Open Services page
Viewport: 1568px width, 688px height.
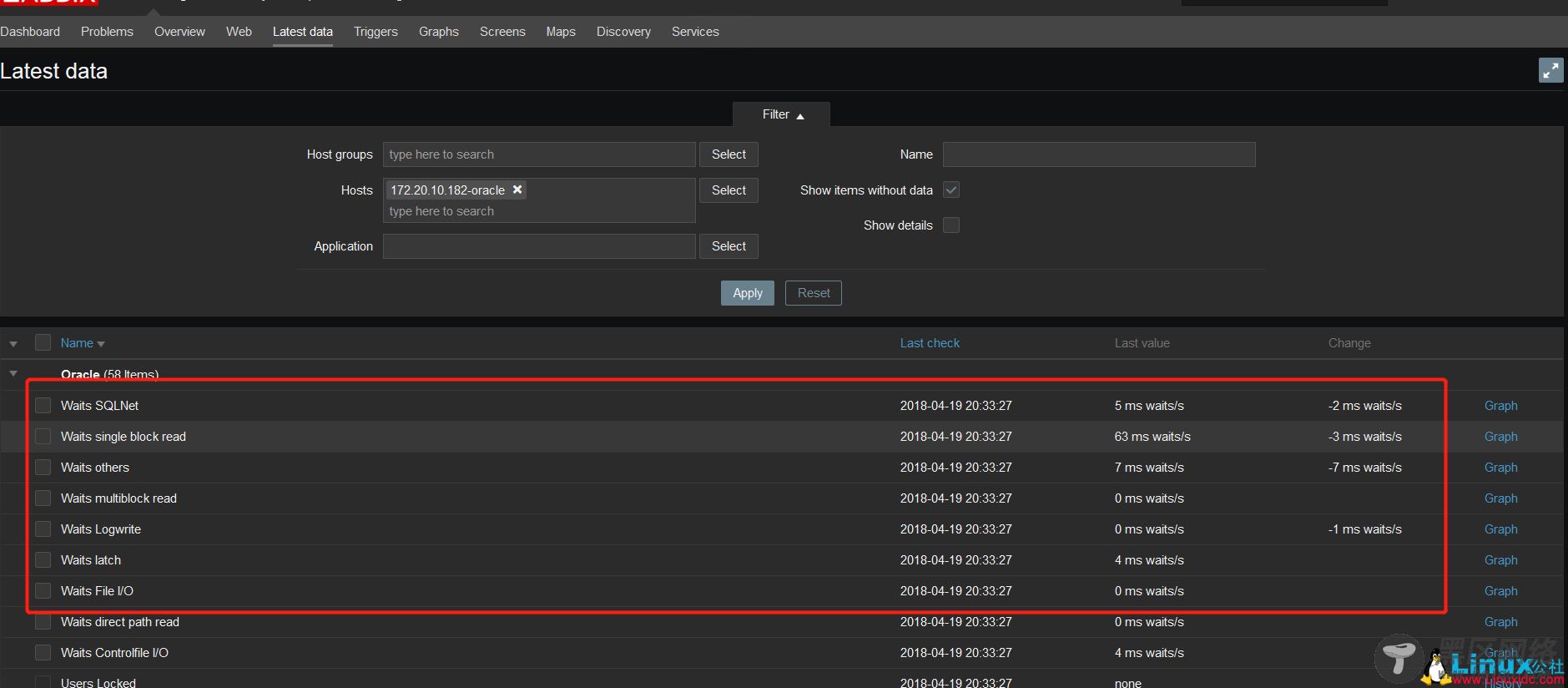(x=695, y=32)
